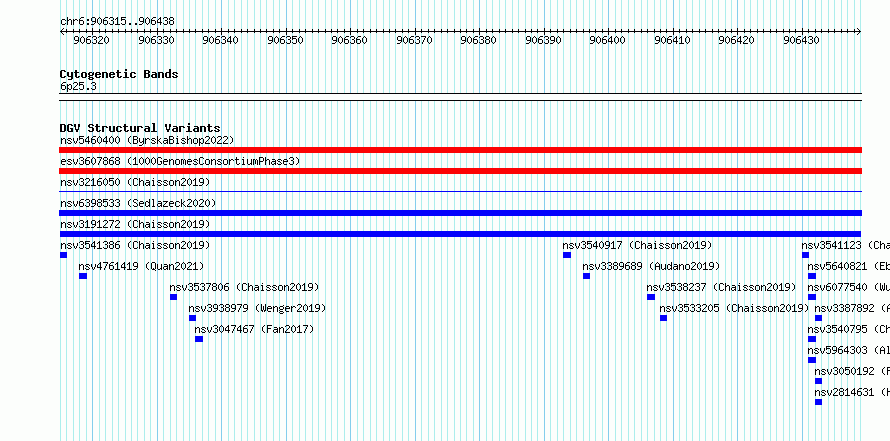Select nsv3533205 (Chaisson2019) label
This screenshot has height=441, width=890.
coord(734,308)
